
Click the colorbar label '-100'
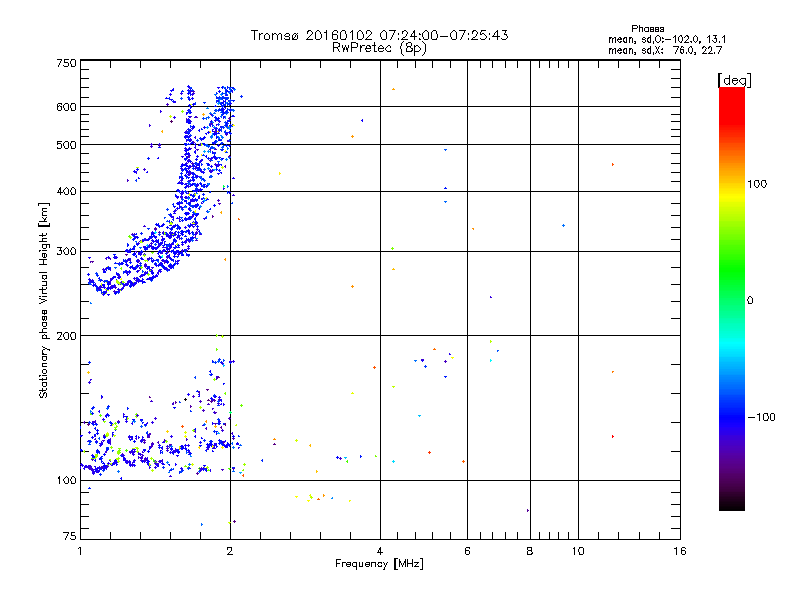pos(762,417)
